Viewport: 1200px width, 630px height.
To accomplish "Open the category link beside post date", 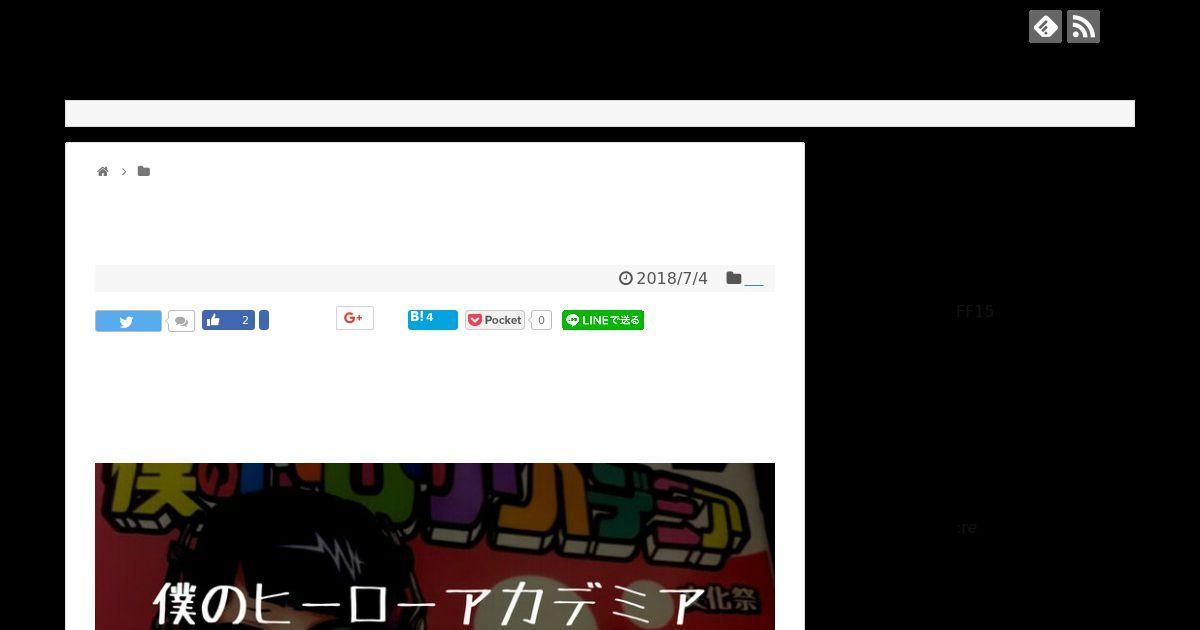I will click(754, 279).
